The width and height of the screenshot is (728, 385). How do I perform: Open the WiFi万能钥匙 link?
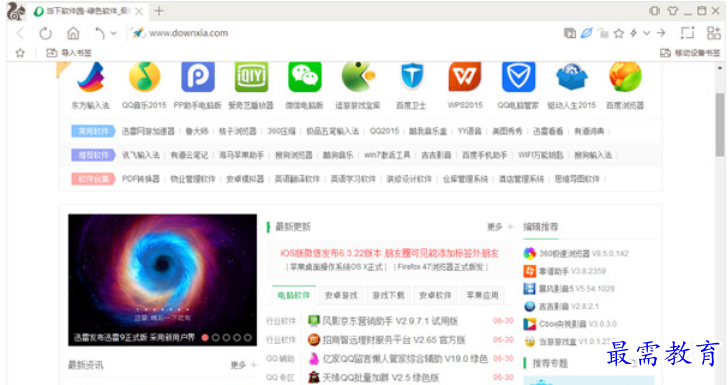click(540, 155)
